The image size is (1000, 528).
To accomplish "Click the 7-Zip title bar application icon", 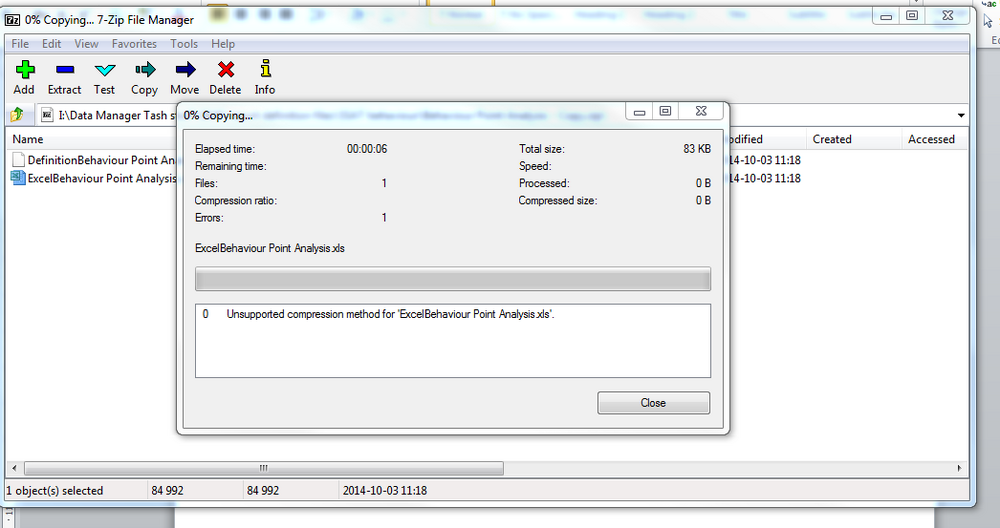I will click(x=12, y=20).
